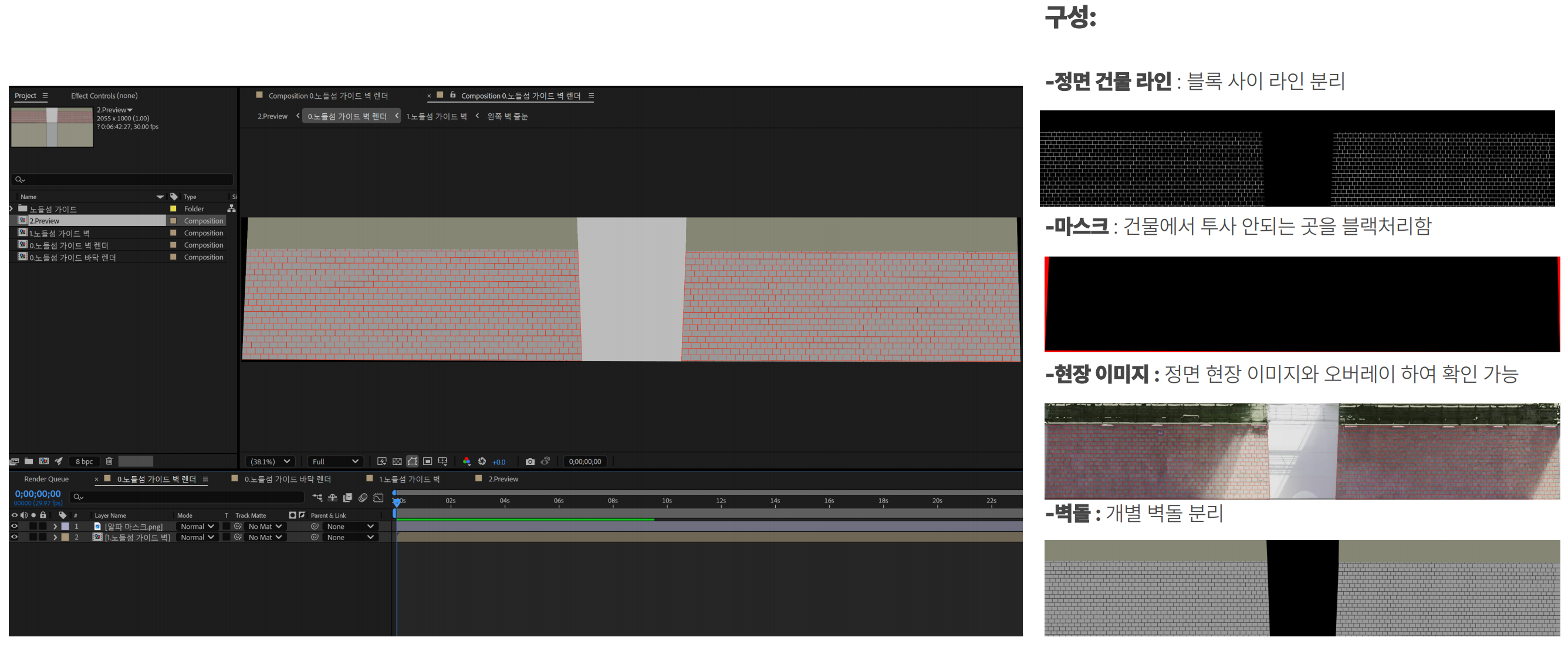Lock the 알파 마스크.png layer
1568x654 pixels.
pos(43,526)
